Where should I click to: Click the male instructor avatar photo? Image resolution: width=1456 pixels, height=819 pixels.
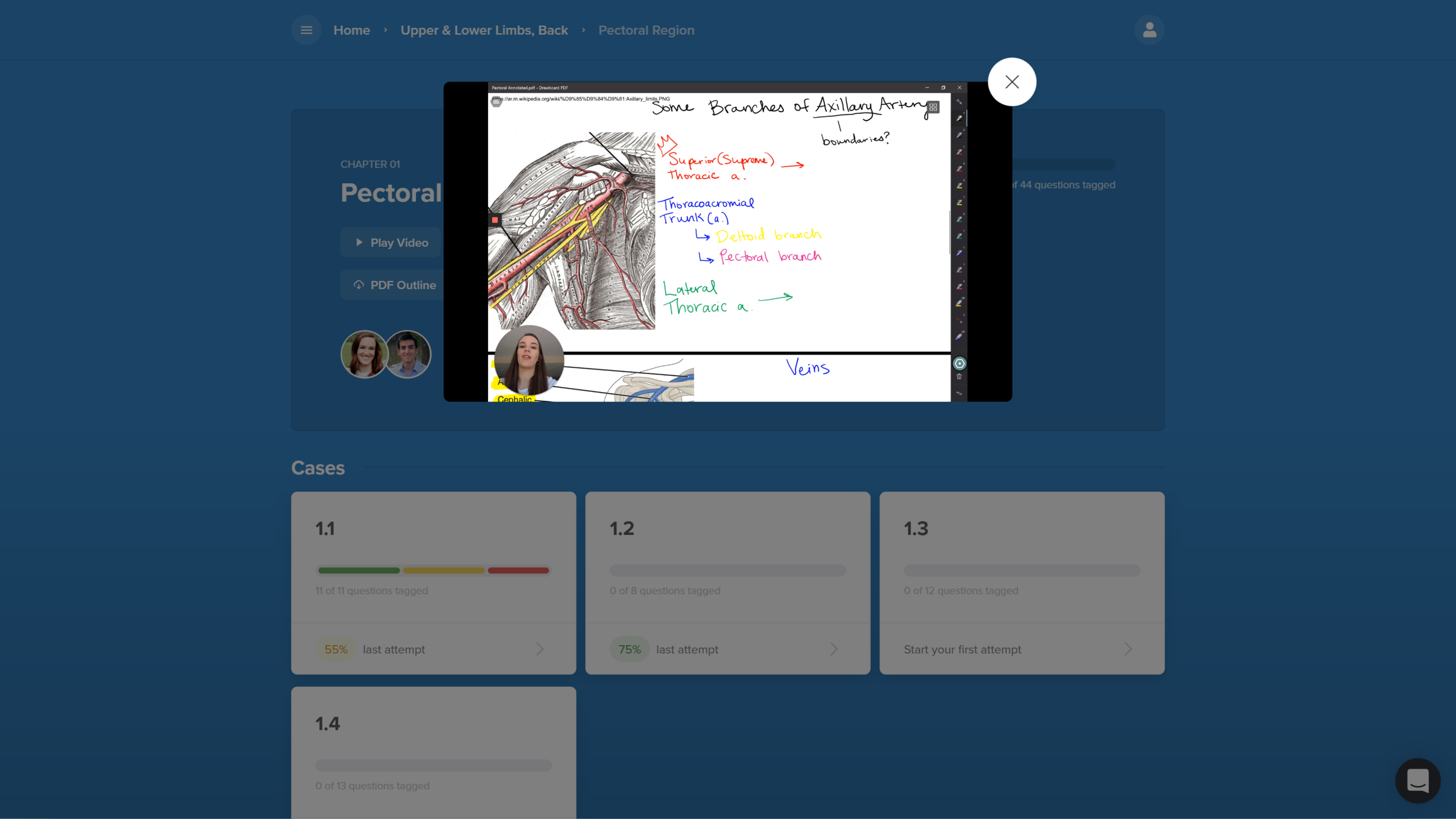point(408,354)
